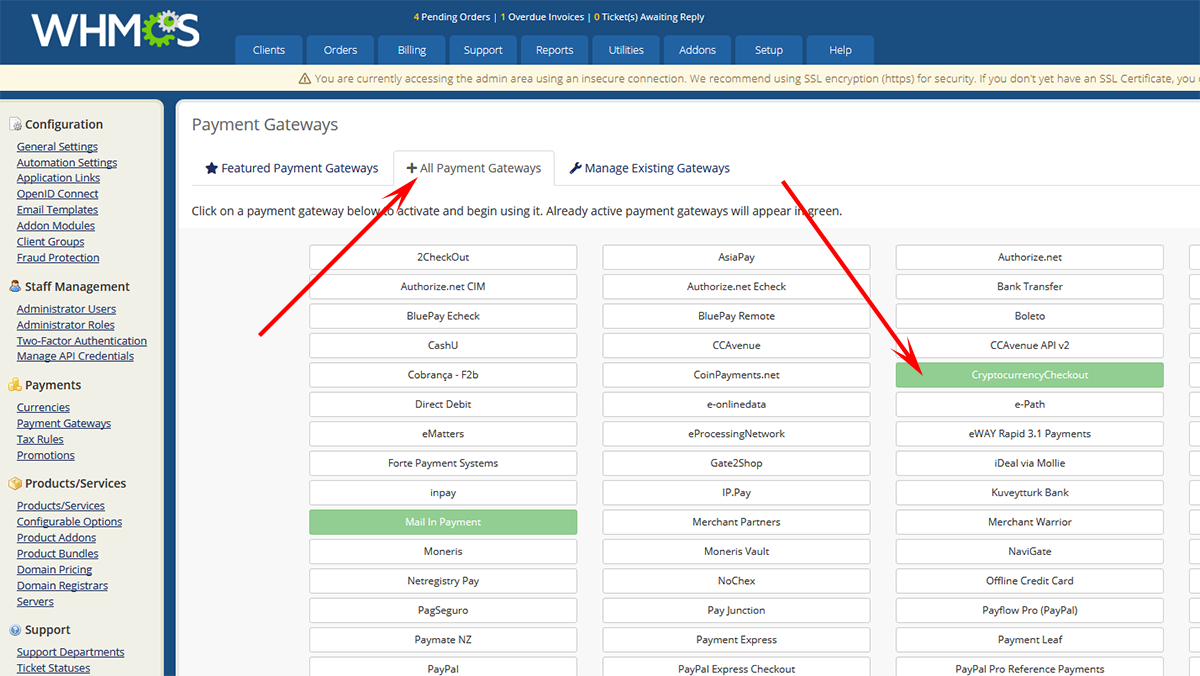Open Two-Factor Authentication settings

tap(82, 341)
